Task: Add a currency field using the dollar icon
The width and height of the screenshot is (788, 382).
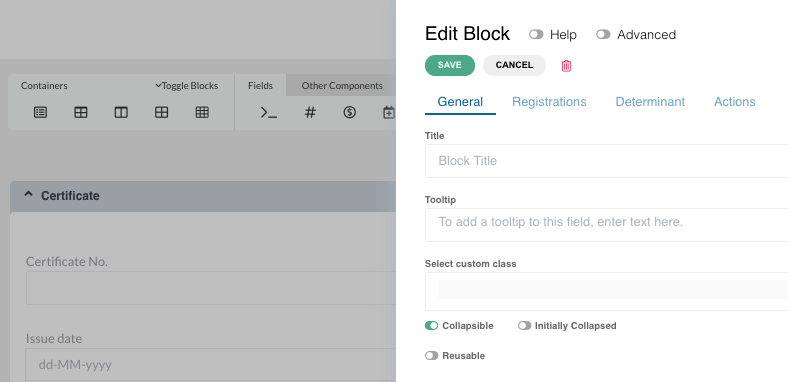Action: coord(350,113)
